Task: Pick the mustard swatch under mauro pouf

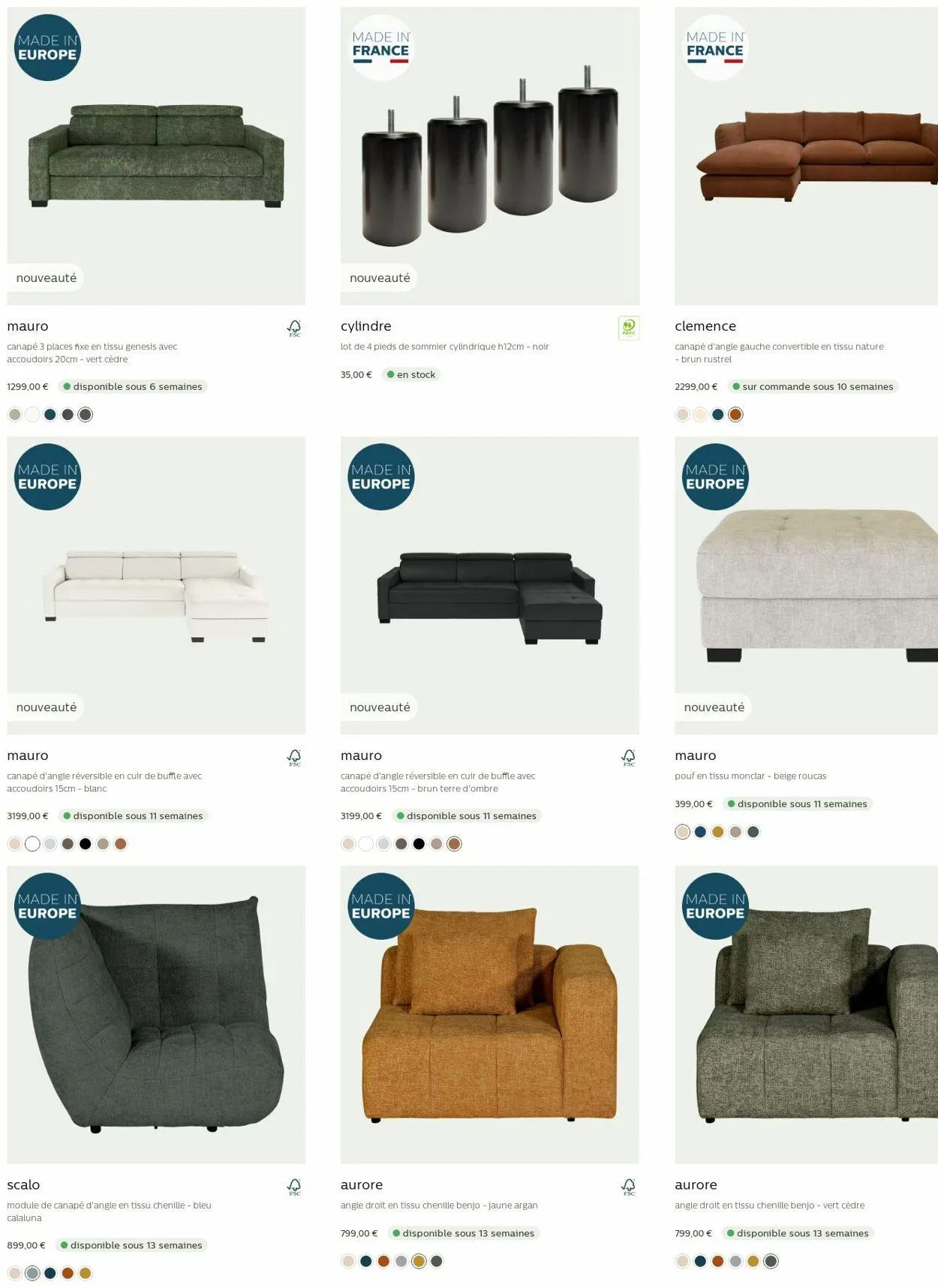Action: click(x=718, y=831)
